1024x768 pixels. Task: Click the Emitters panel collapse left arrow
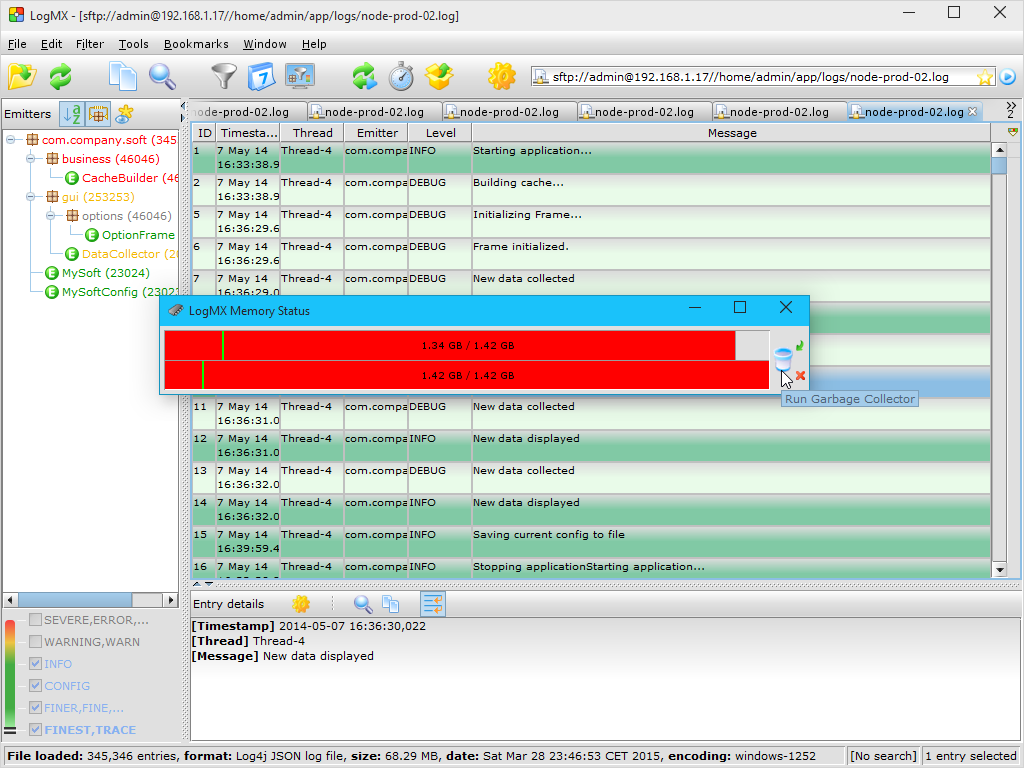(184, 106)
